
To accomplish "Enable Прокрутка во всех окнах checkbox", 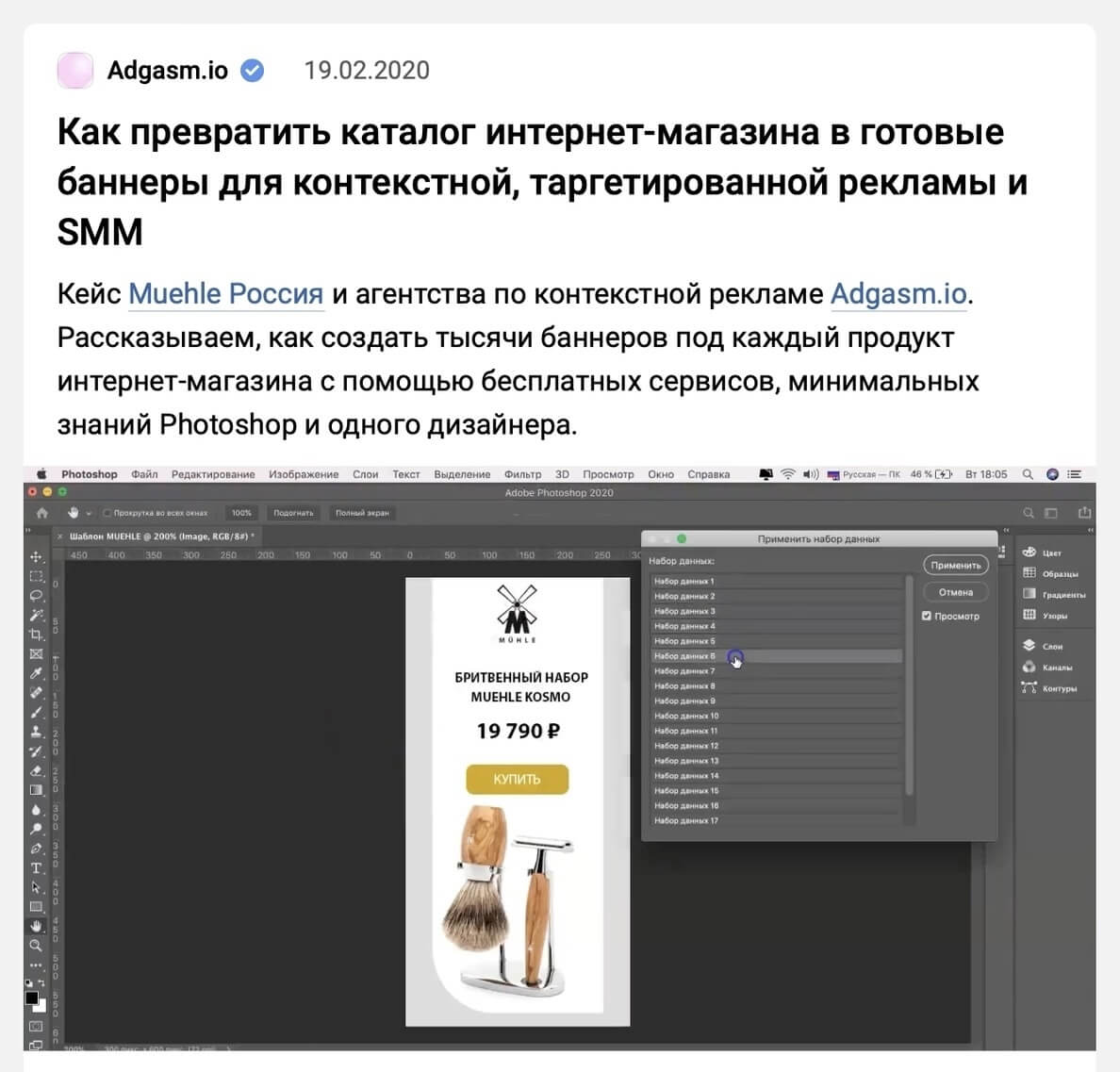I will [107, 513].
